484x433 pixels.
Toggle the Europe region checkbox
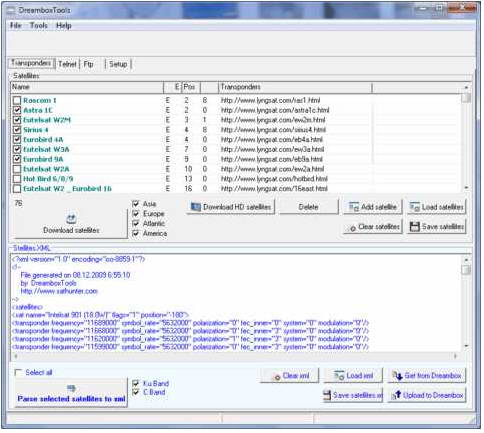coord(136,214)
